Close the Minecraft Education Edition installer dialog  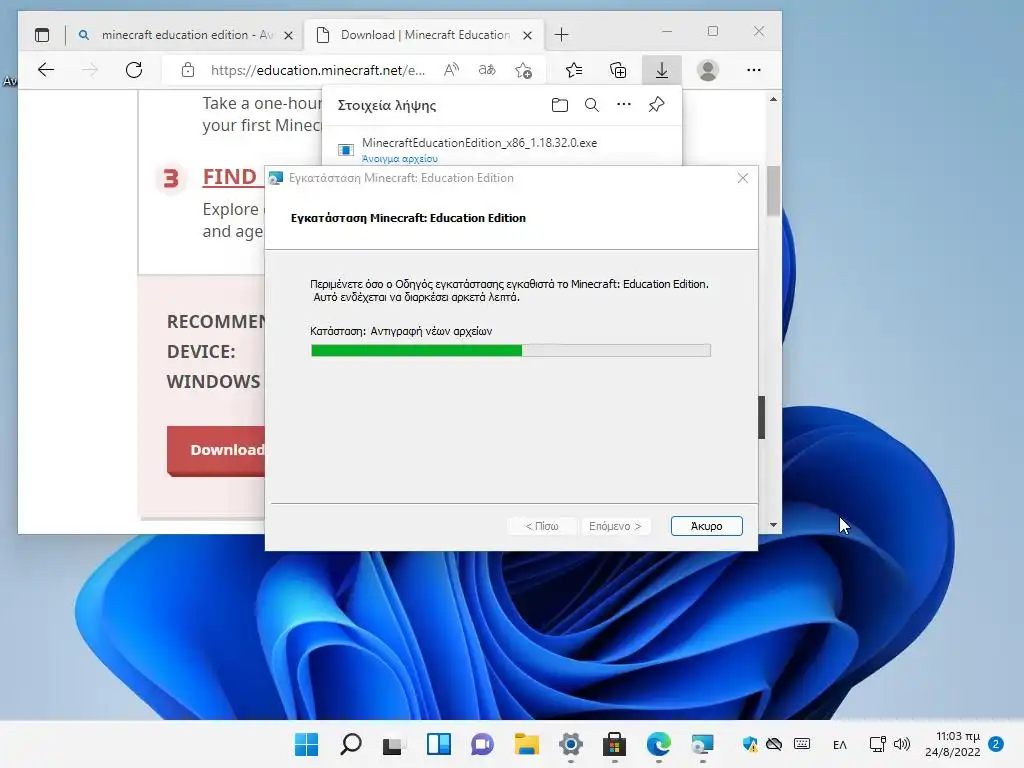(743, 178)
